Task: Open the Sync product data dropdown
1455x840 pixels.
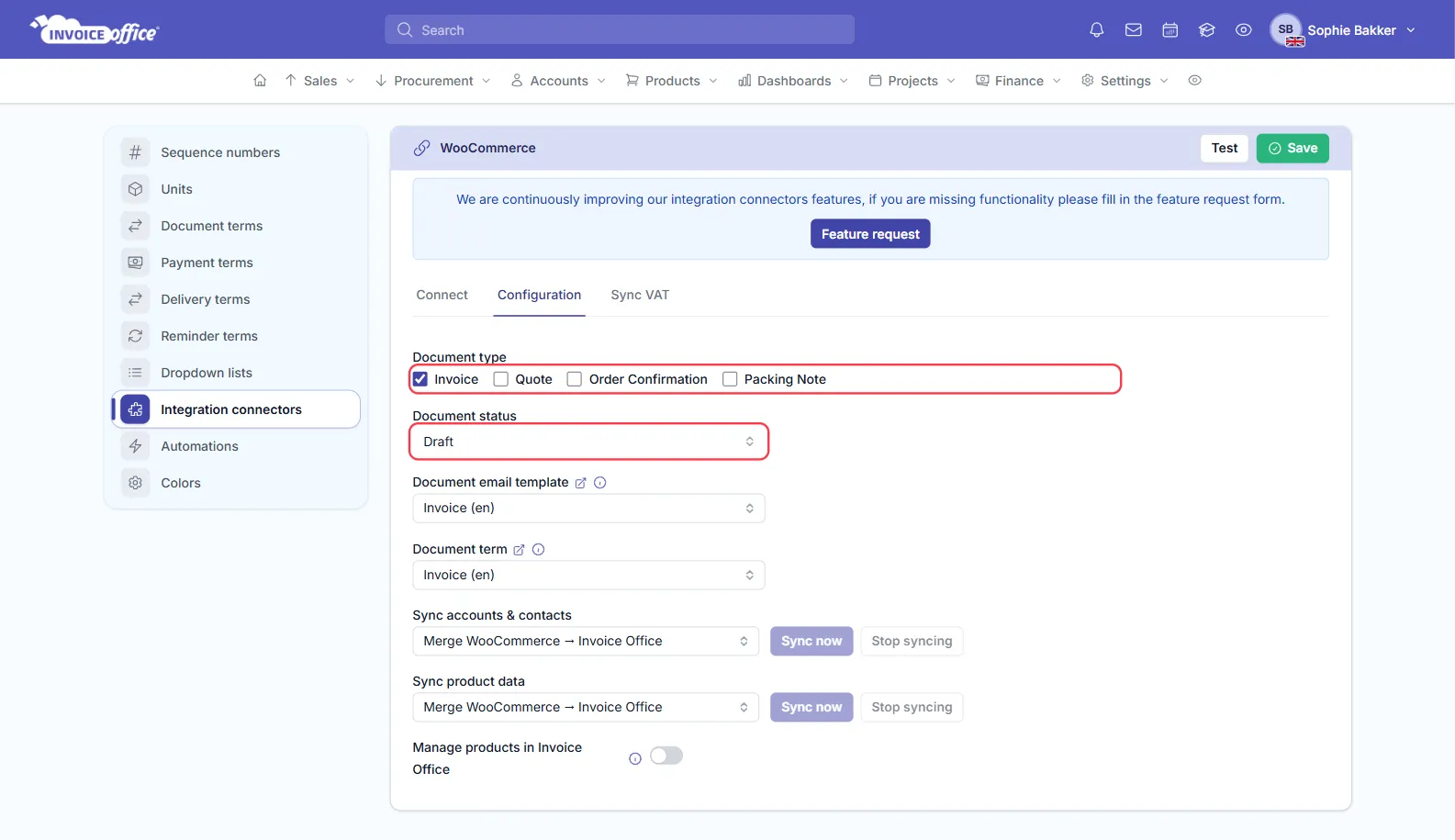Action: (586, 707)
